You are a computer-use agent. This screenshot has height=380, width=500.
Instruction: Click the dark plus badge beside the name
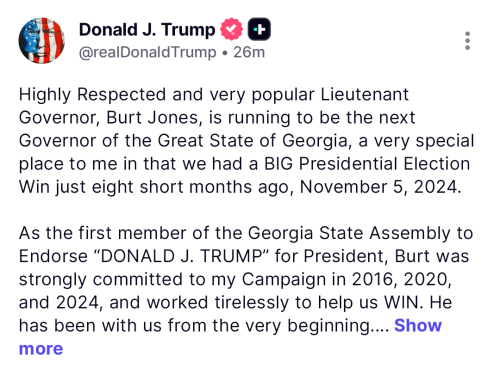click(x=259, y=29)
